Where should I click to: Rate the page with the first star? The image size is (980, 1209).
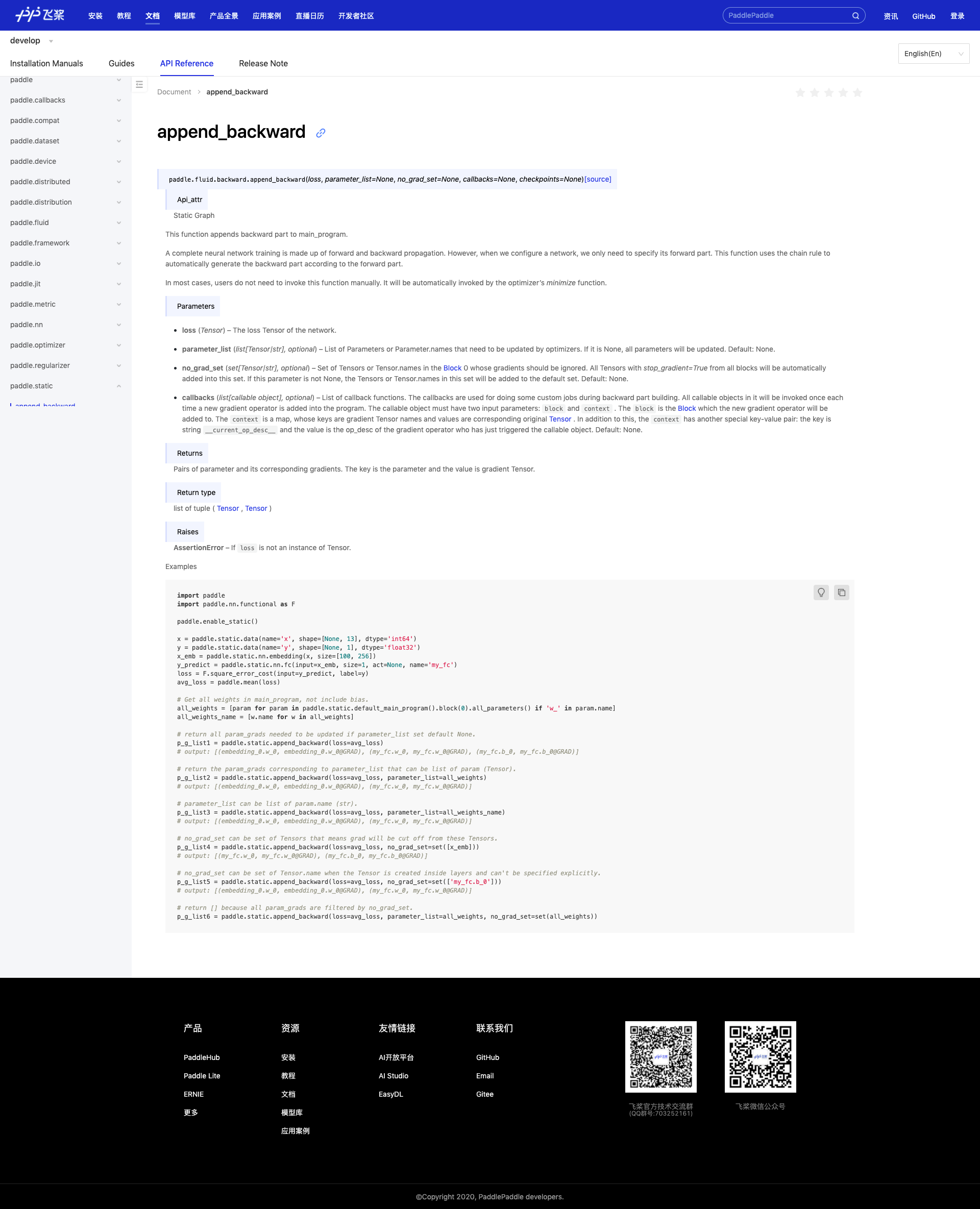(800, 92)
